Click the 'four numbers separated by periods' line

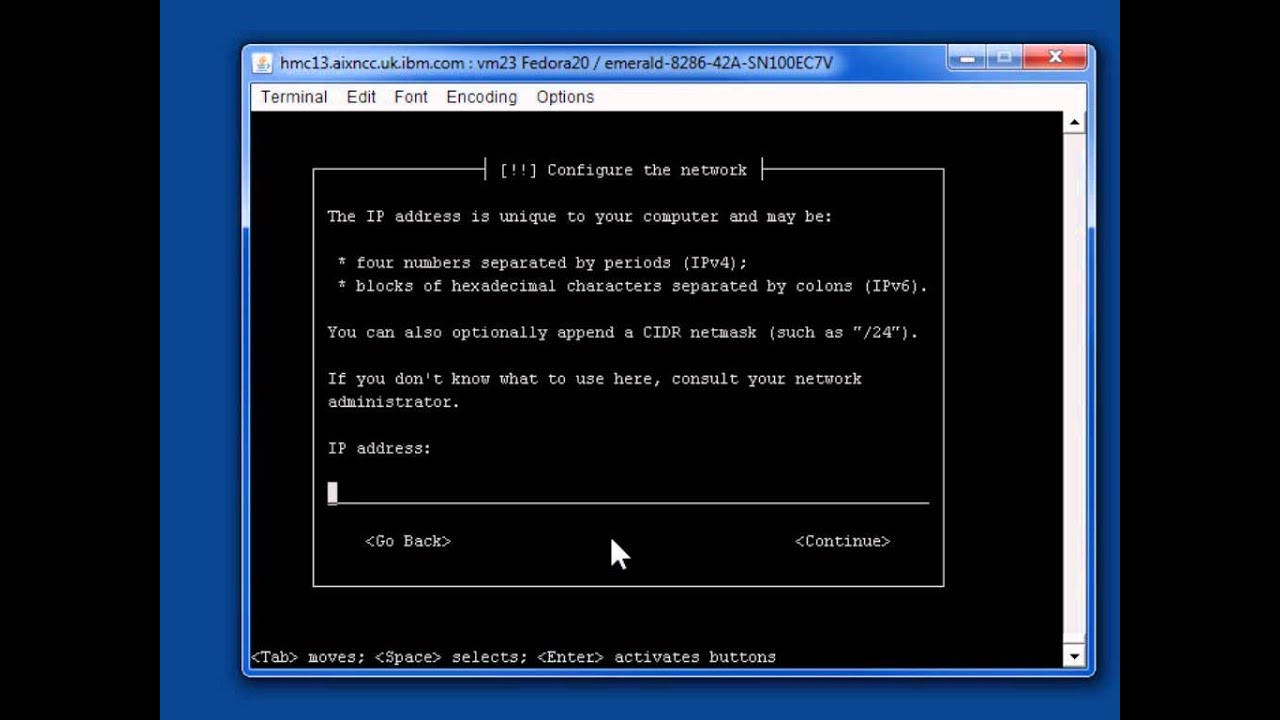[x=542, y=263]
